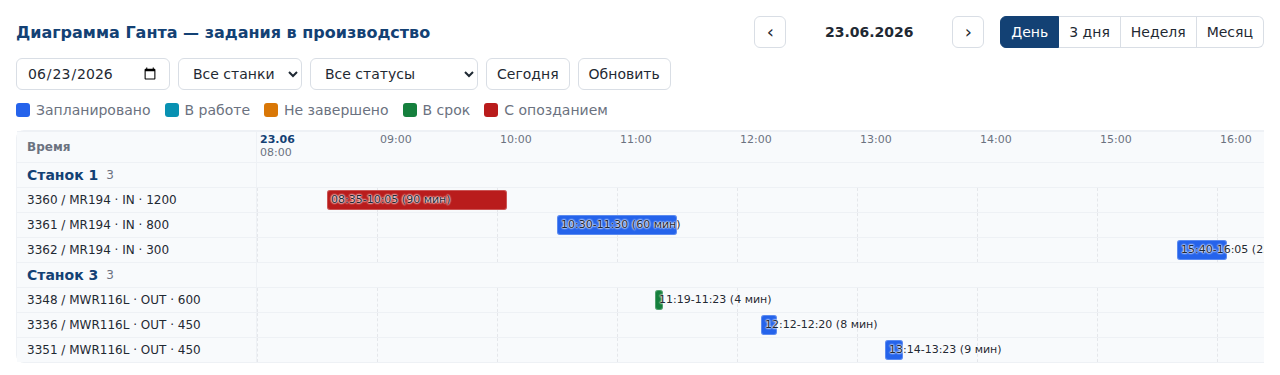Screen dimensions: 1280x375
Task: Click the blue Запланировано legend swatch
Action: tap(23, 110)
